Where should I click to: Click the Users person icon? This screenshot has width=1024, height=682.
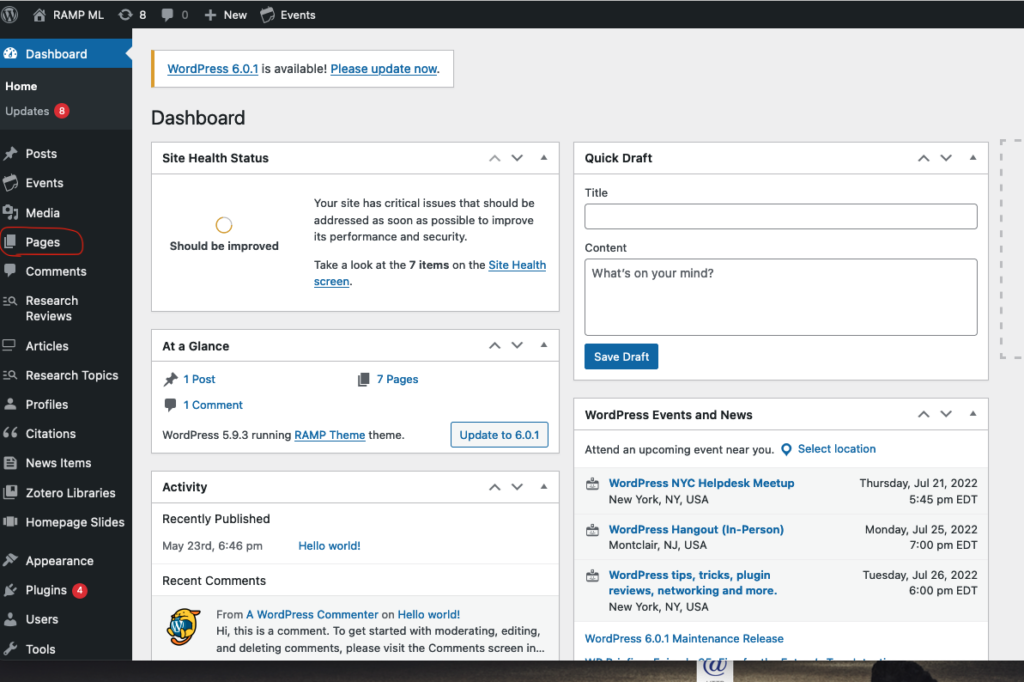coord(10,619)
